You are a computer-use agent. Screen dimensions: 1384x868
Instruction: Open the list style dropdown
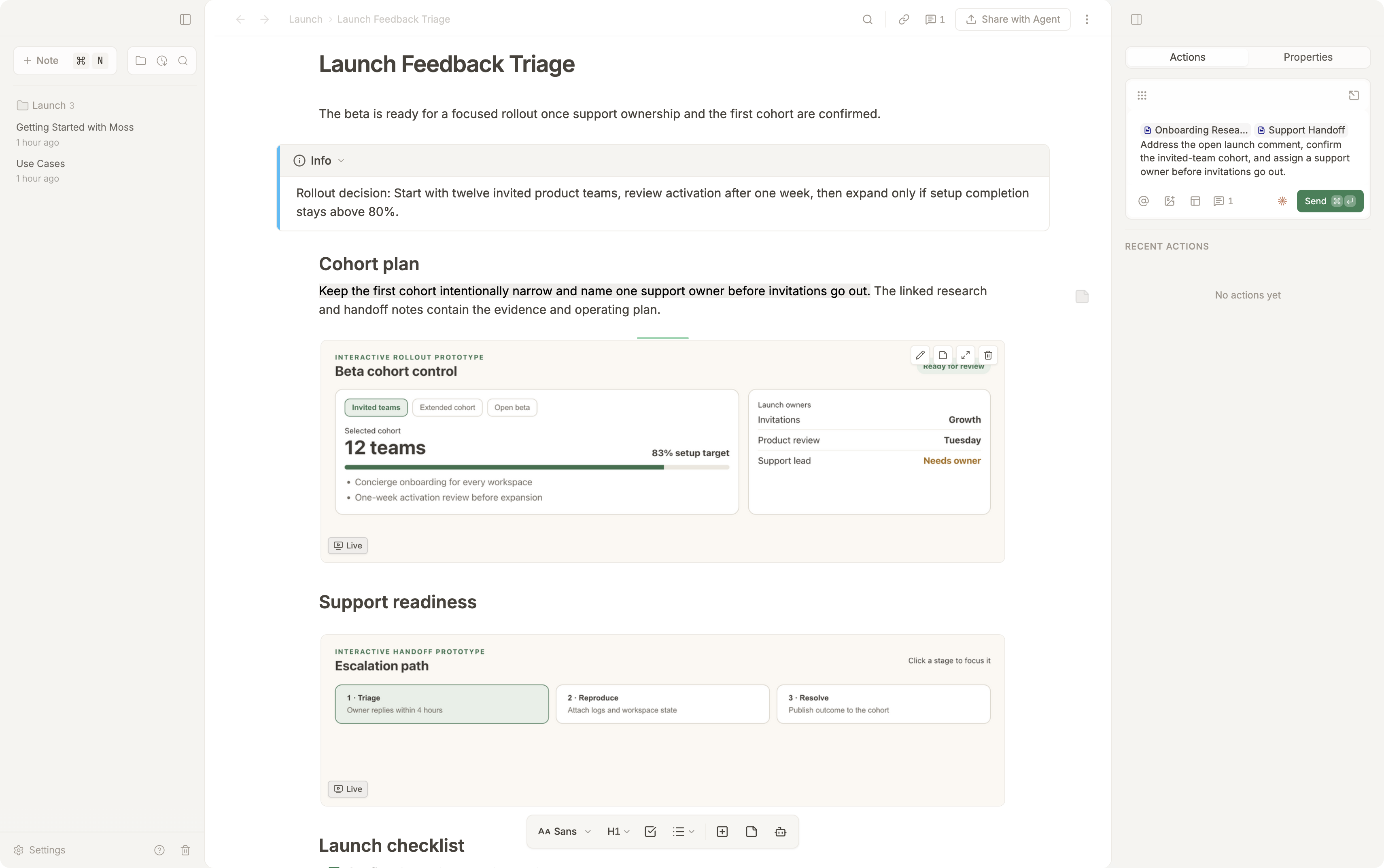684,832
